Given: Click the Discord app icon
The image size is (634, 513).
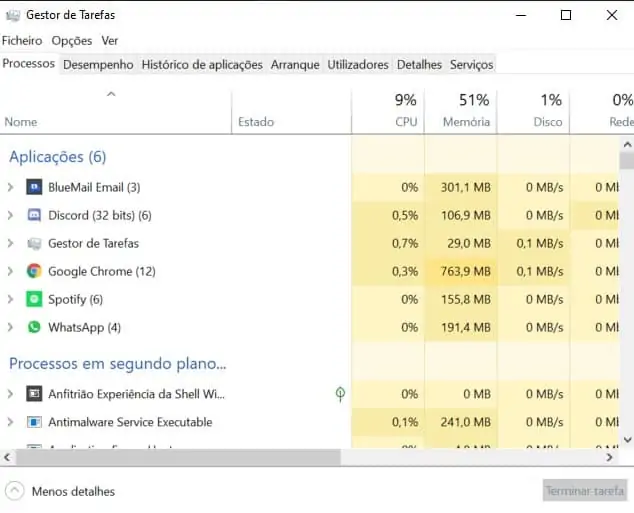Looking at the screenshot, I should click(34, 215).
